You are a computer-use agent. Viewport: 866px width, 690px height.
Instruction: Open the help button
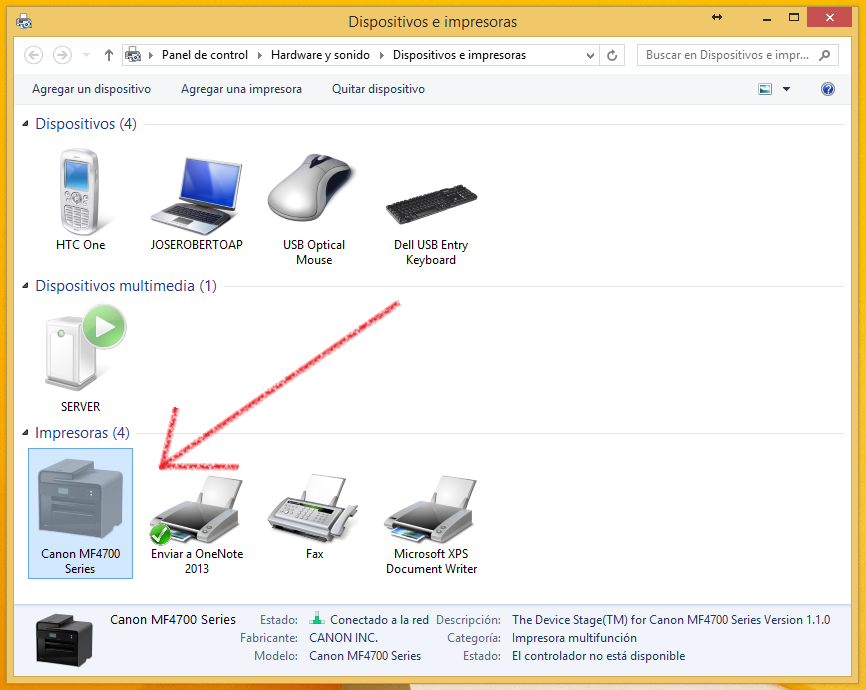click(x=827, y=89)
